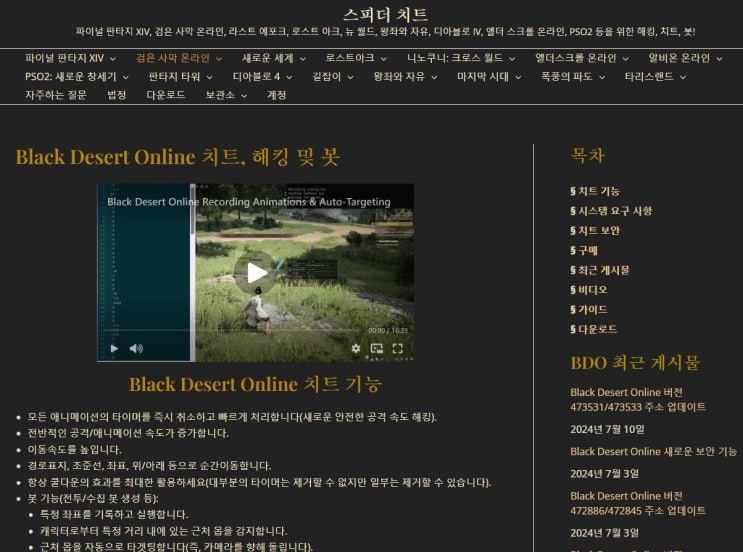Expand the 니노쿠니: 크로스 월드 chevron

coord(512,59)
